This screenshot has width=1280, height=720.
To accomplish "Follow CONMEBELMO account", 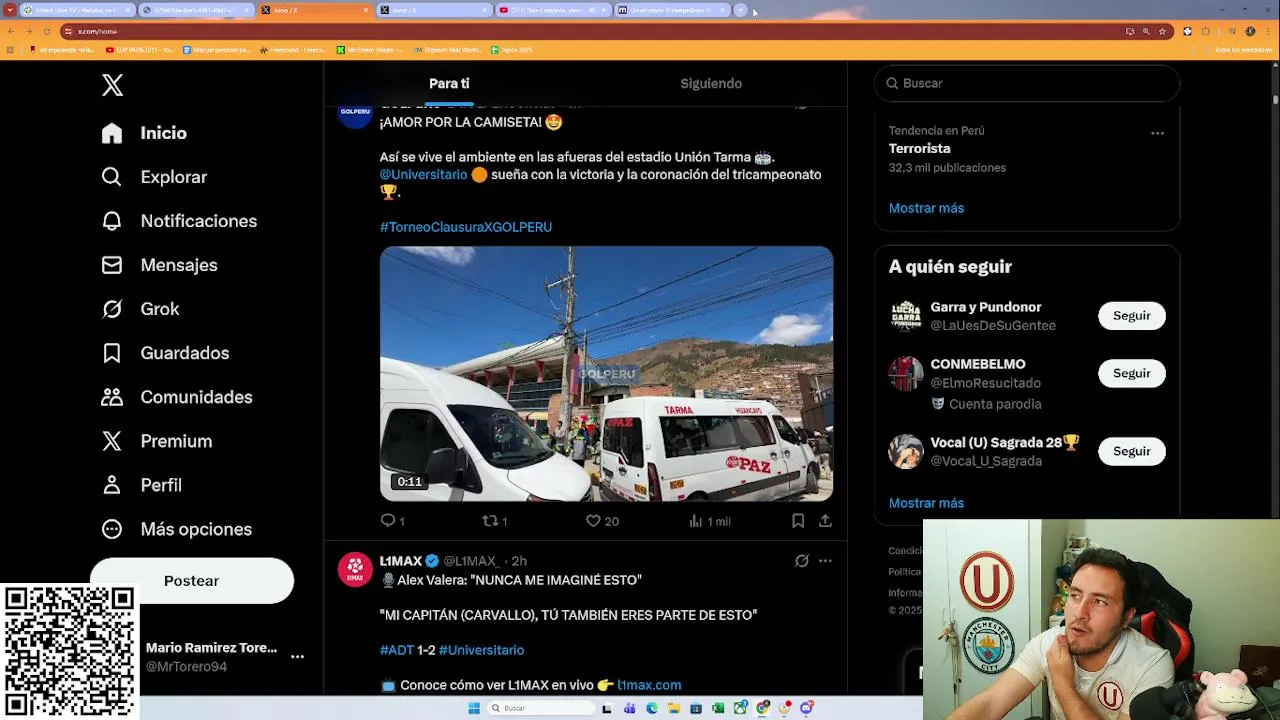I will (x=1132, y=374).
